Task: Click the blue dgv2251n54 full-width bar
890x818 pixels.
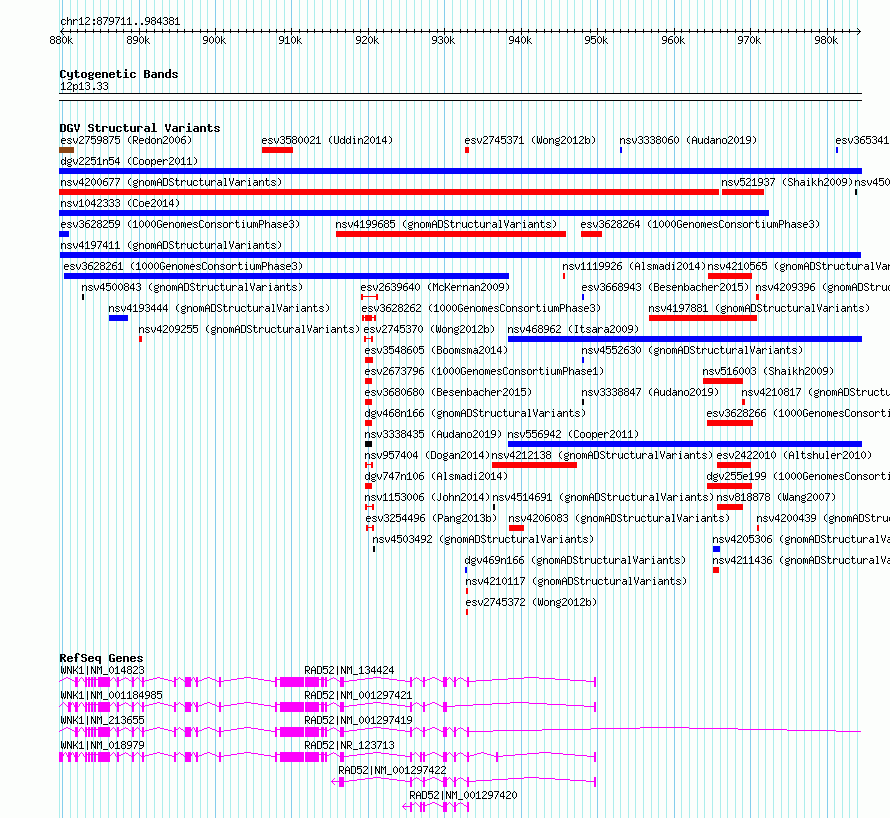Action: coord(460,171)
